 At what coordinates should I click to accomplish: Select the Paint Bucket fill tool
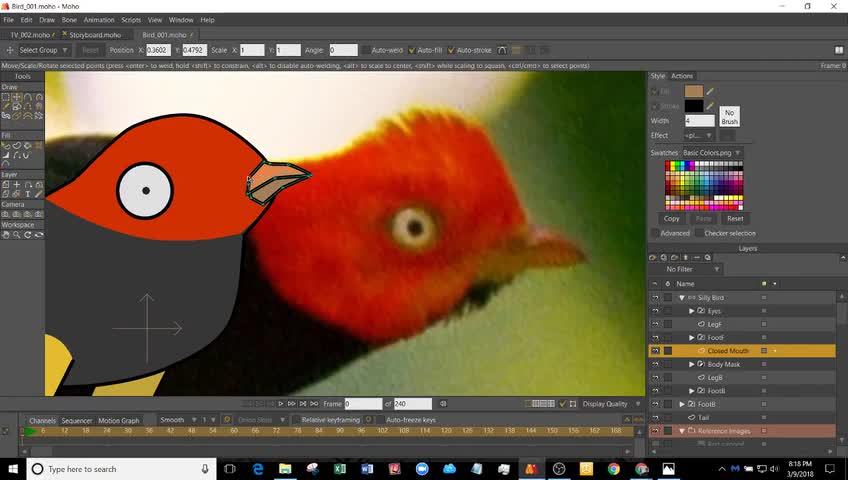pyautogui.click(x=28, y=145)
